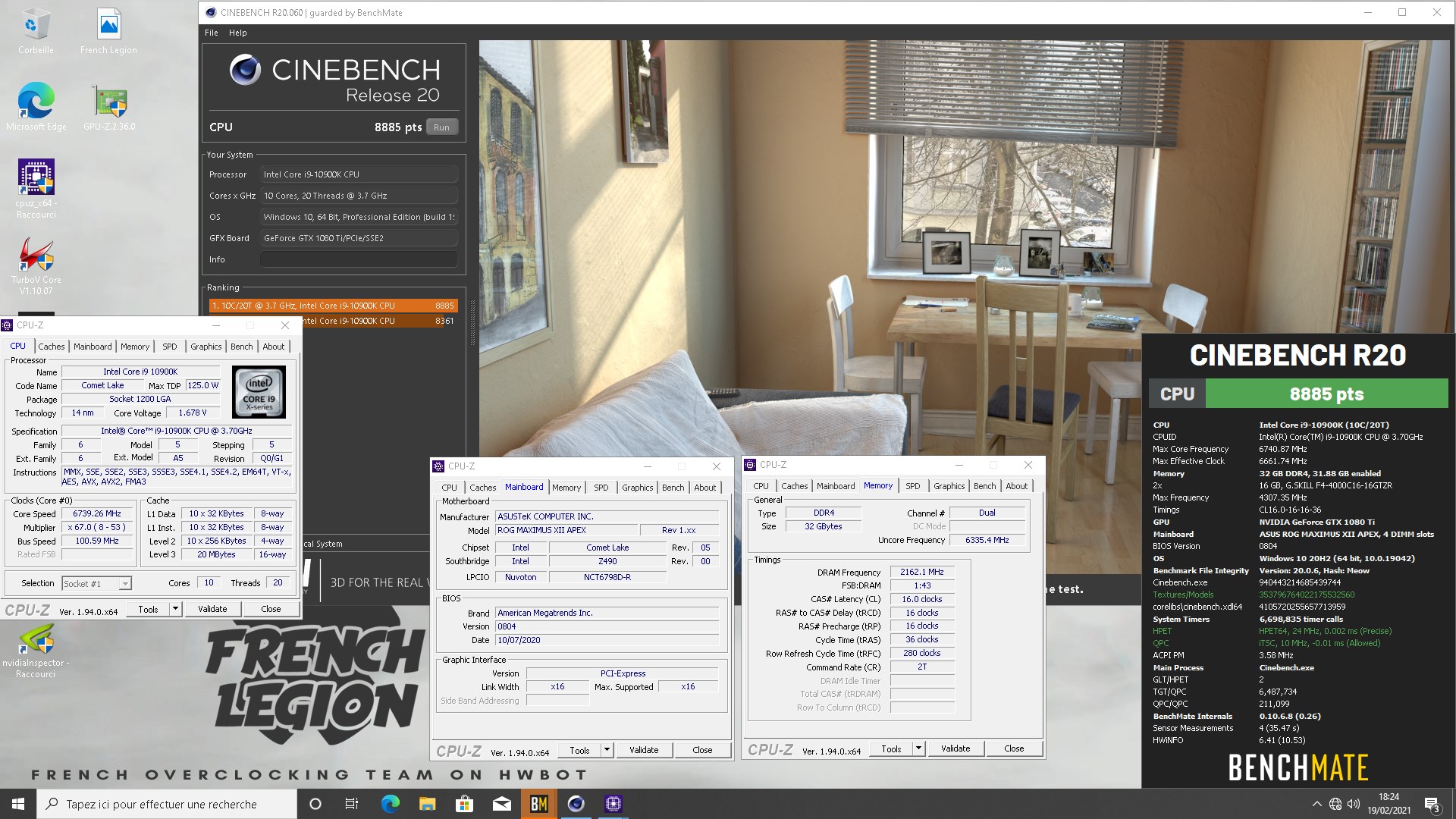The height and width of the screenshot is (819, 1456).
Task: Click Intel Core i9 logo in CPU-Z
Action: (x=259, y=392)
